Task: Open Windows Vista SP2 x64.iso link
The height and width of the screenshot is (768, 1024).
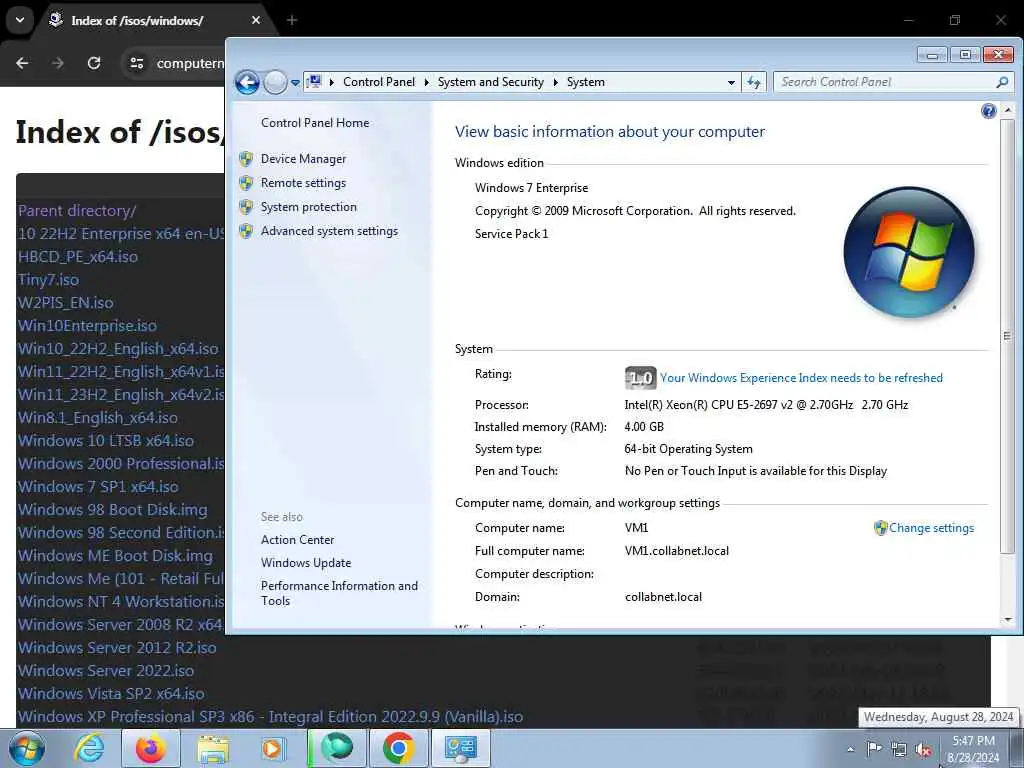Action: 111,694
